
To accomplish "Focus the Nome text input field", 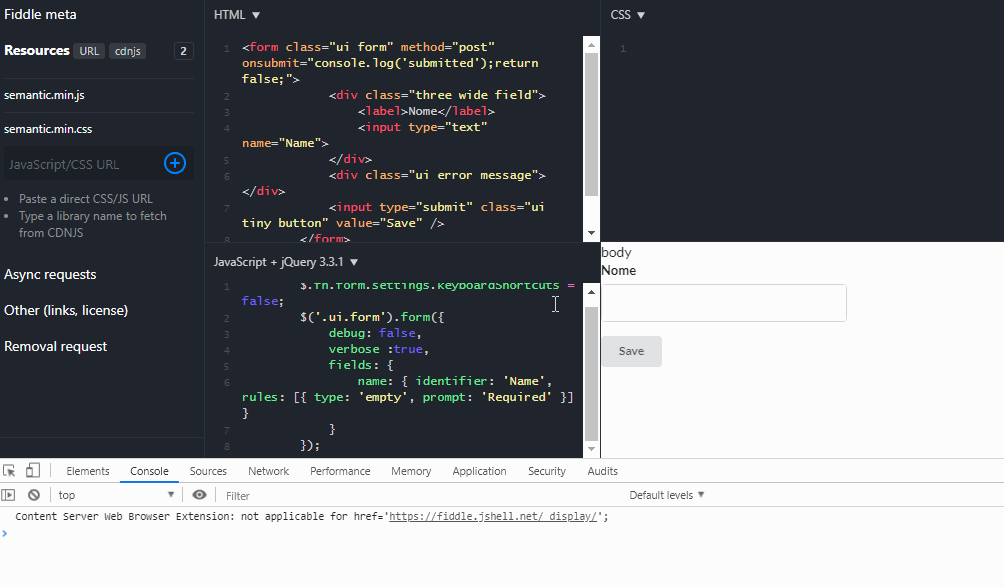I will click(722, 302).
